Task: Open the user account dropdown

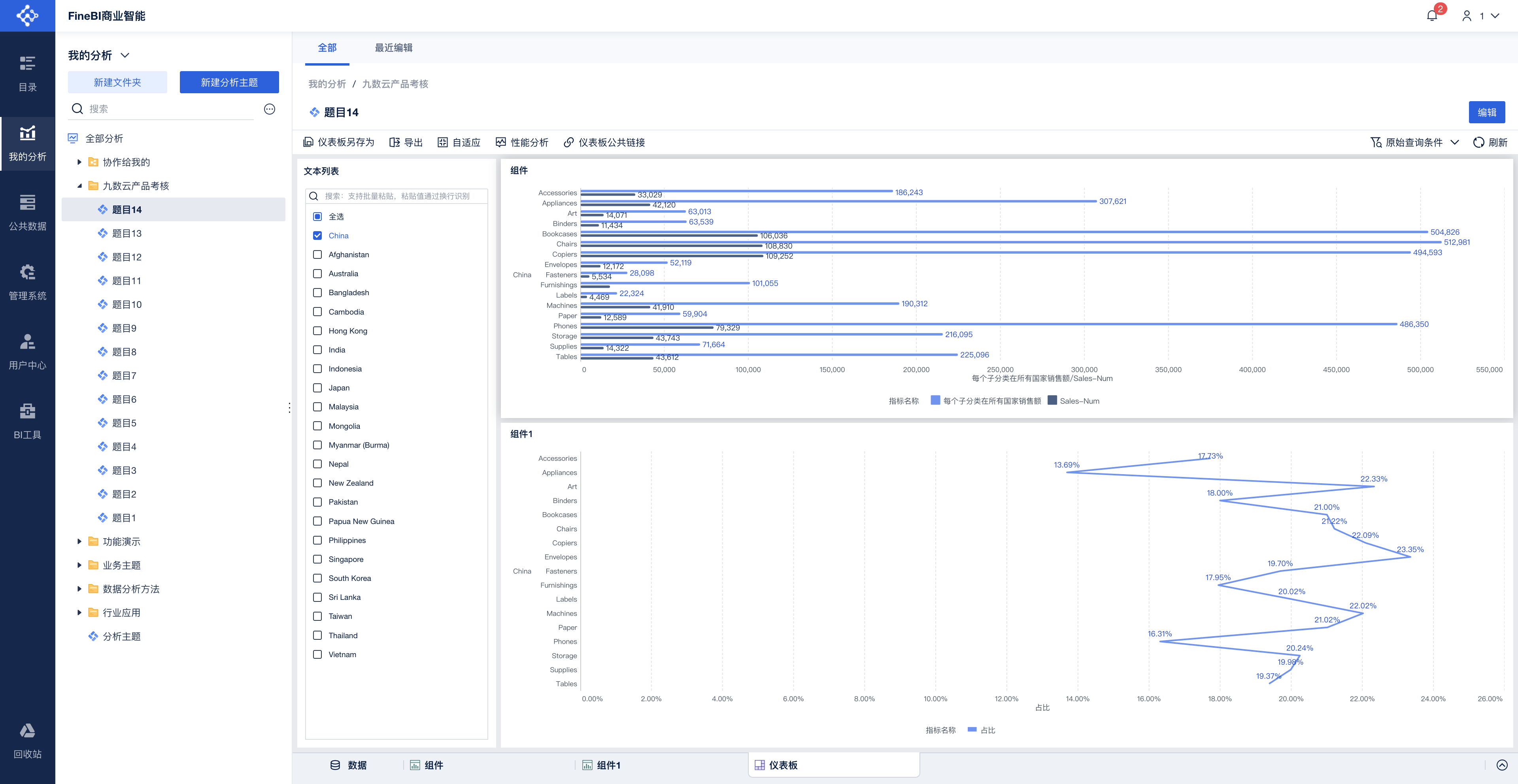Action: (1480, 16)
